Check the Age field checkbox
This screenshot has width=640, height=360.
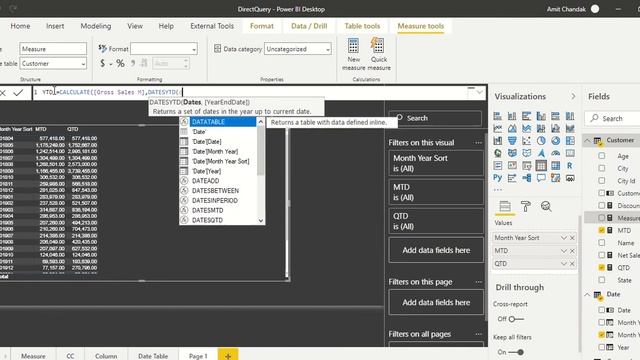[602, 156]
